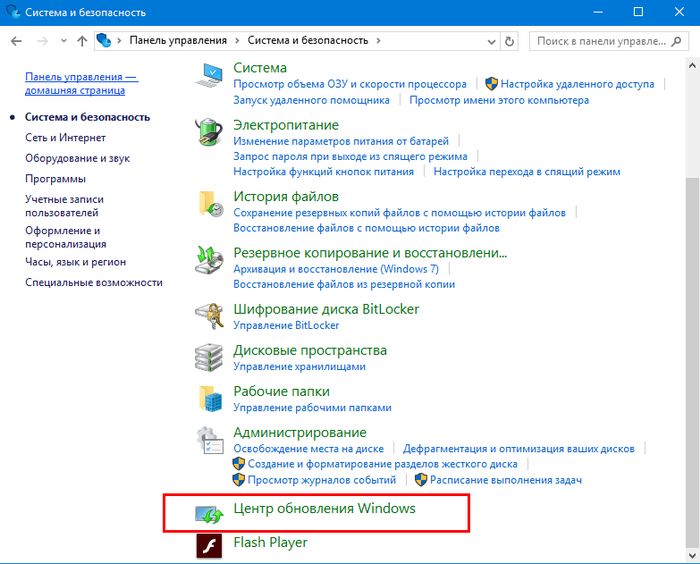Open История файлов via its folder icon
The image size is (700, 564).
(x=210, y=203)
